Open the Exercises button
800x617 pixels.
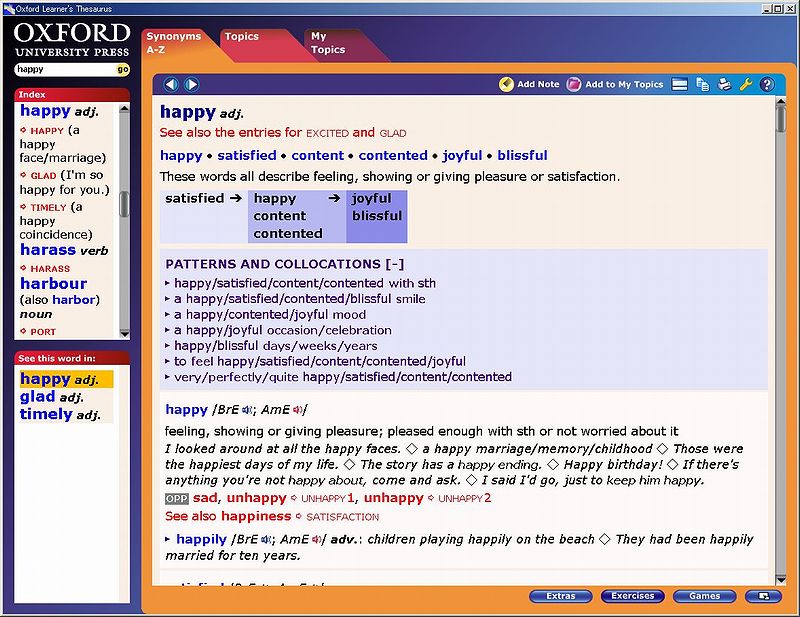[633, 596]
